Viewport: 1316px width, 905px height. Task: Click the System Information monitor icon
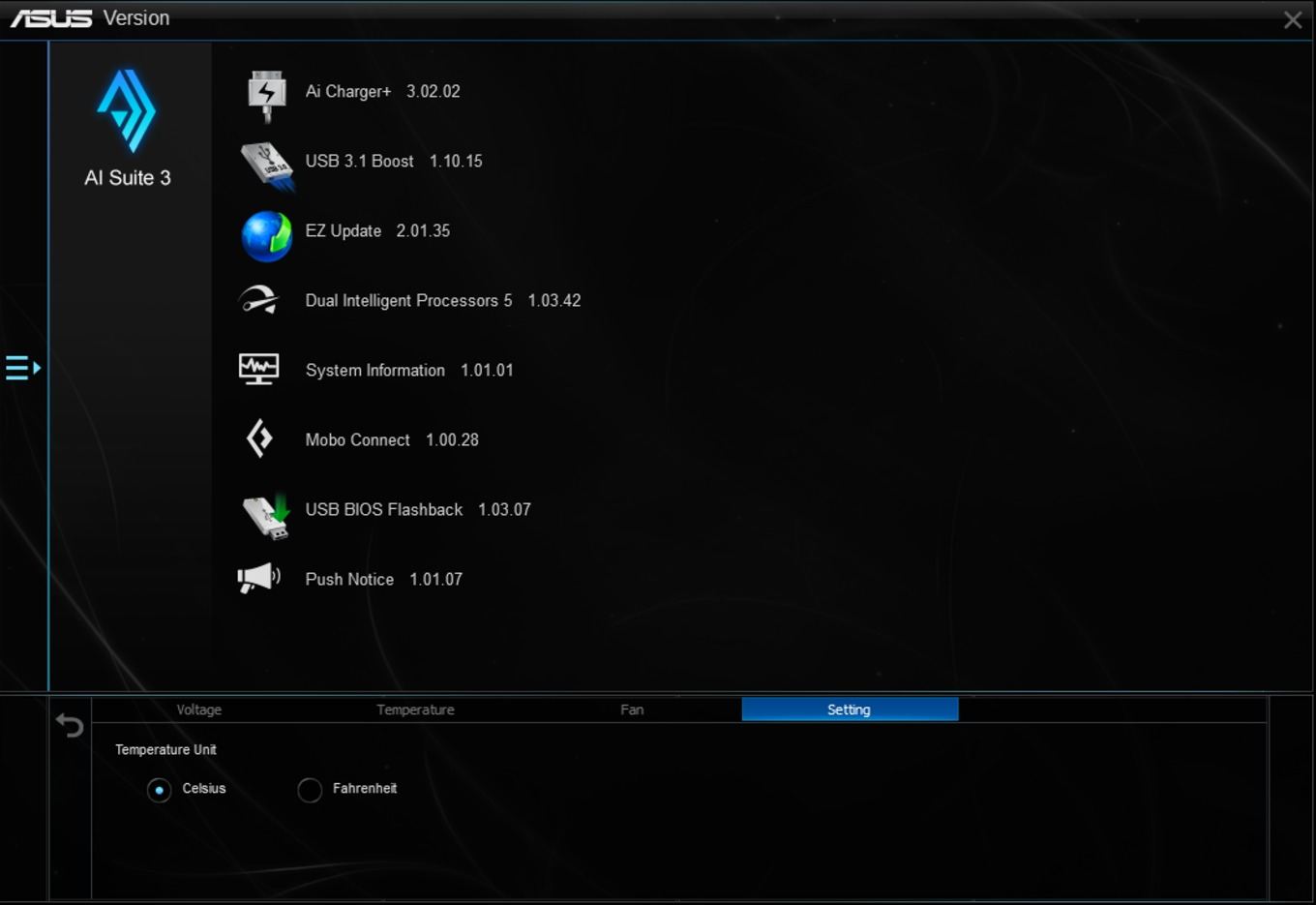pos(258,370)
